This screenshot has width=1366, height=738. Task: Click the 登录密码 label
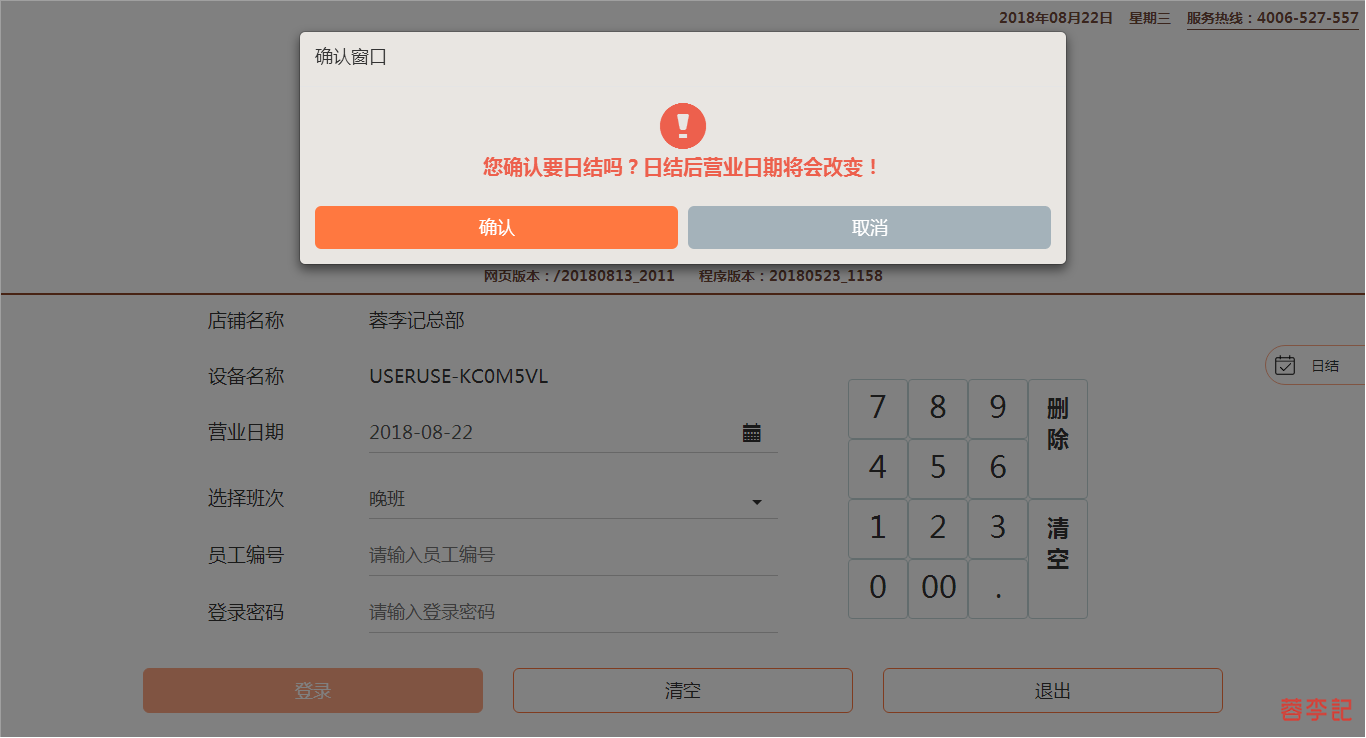pyautogui.click(x=246, y=612)
